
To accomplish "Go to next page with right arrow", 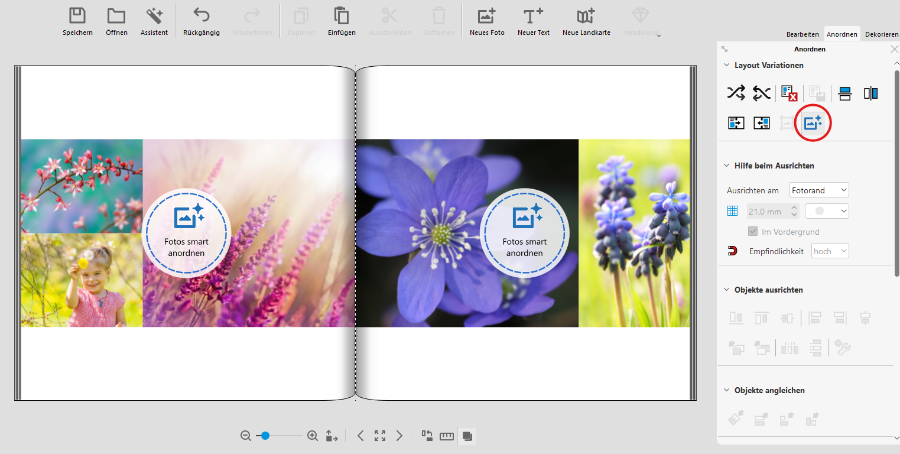I will pyautogui.click(x=399, y=436).
